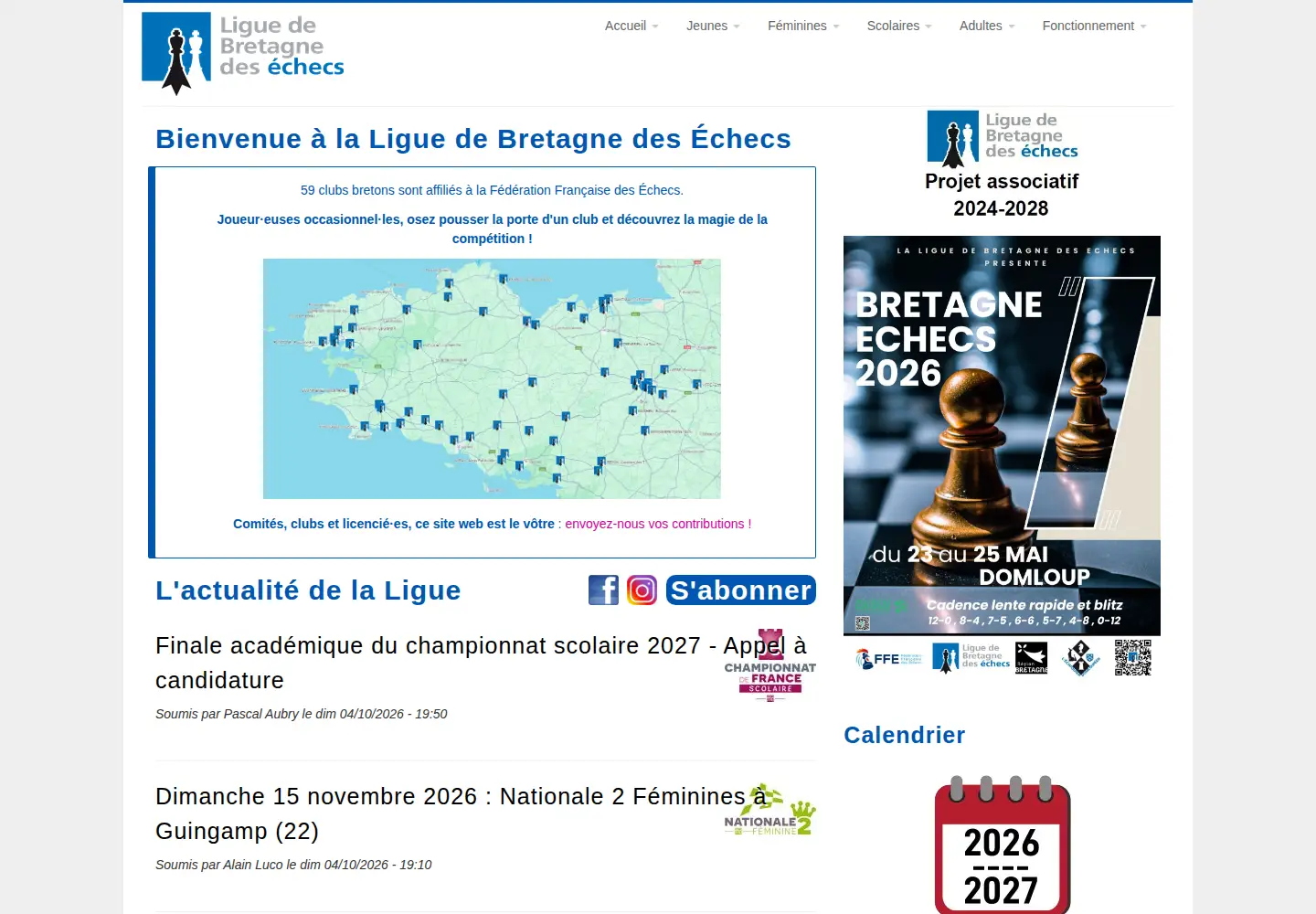Image resolution: width=1316 pixels, height=914 pixels.
Task: Click the Championnat de France Scolaire logo
Action: pyautogui.click(x=770, y=665)
